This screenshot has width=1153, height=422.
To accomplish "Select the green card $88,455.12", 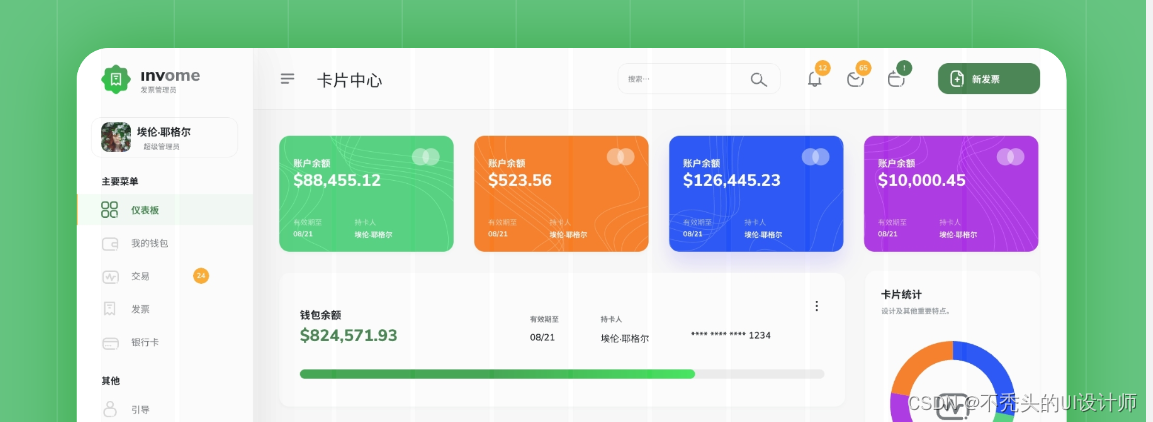I will pyautogui.click(x=366, y=194).
